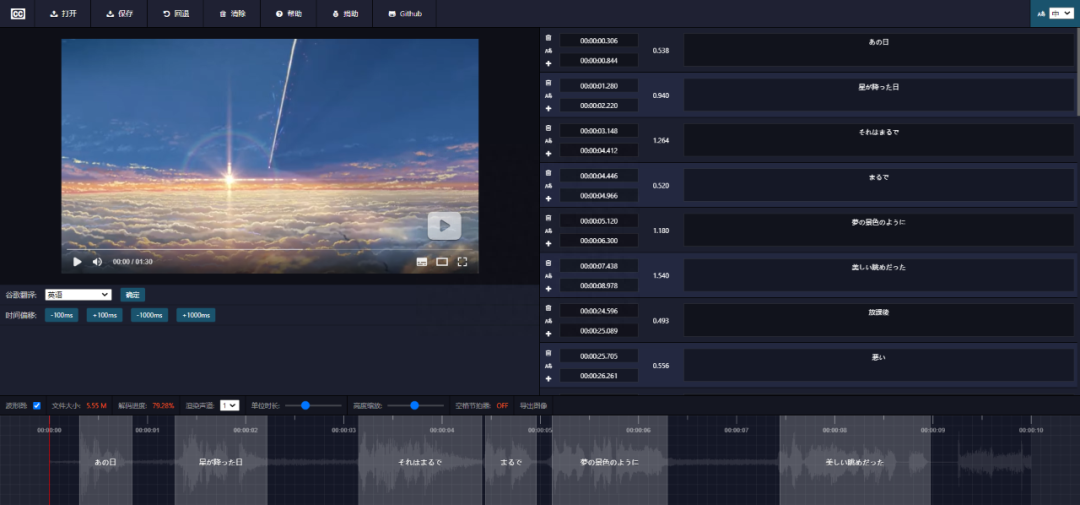Screen dimensions: 1080x505
Task: Toggle subtitles display in video player
Action: (422, 262)
